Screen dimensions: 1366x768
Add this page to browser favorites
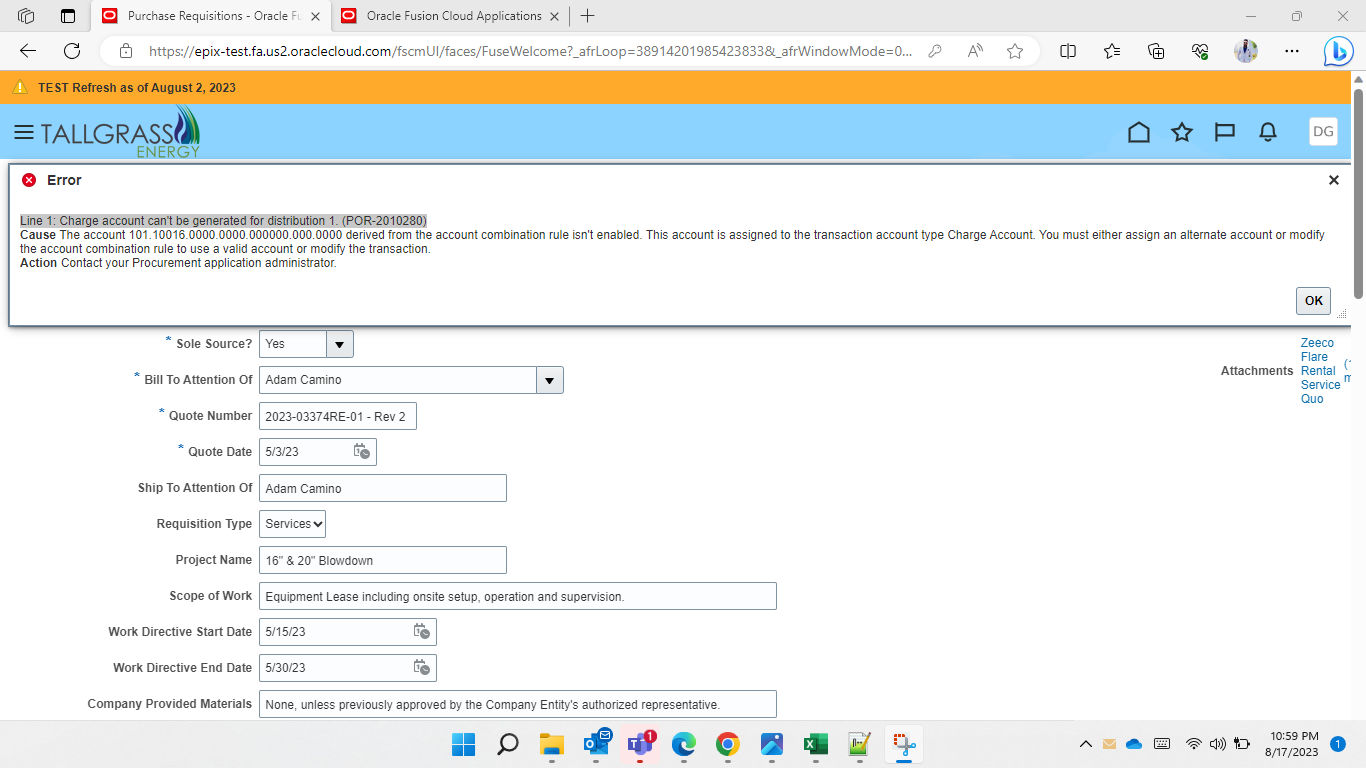click(1015, 51)
